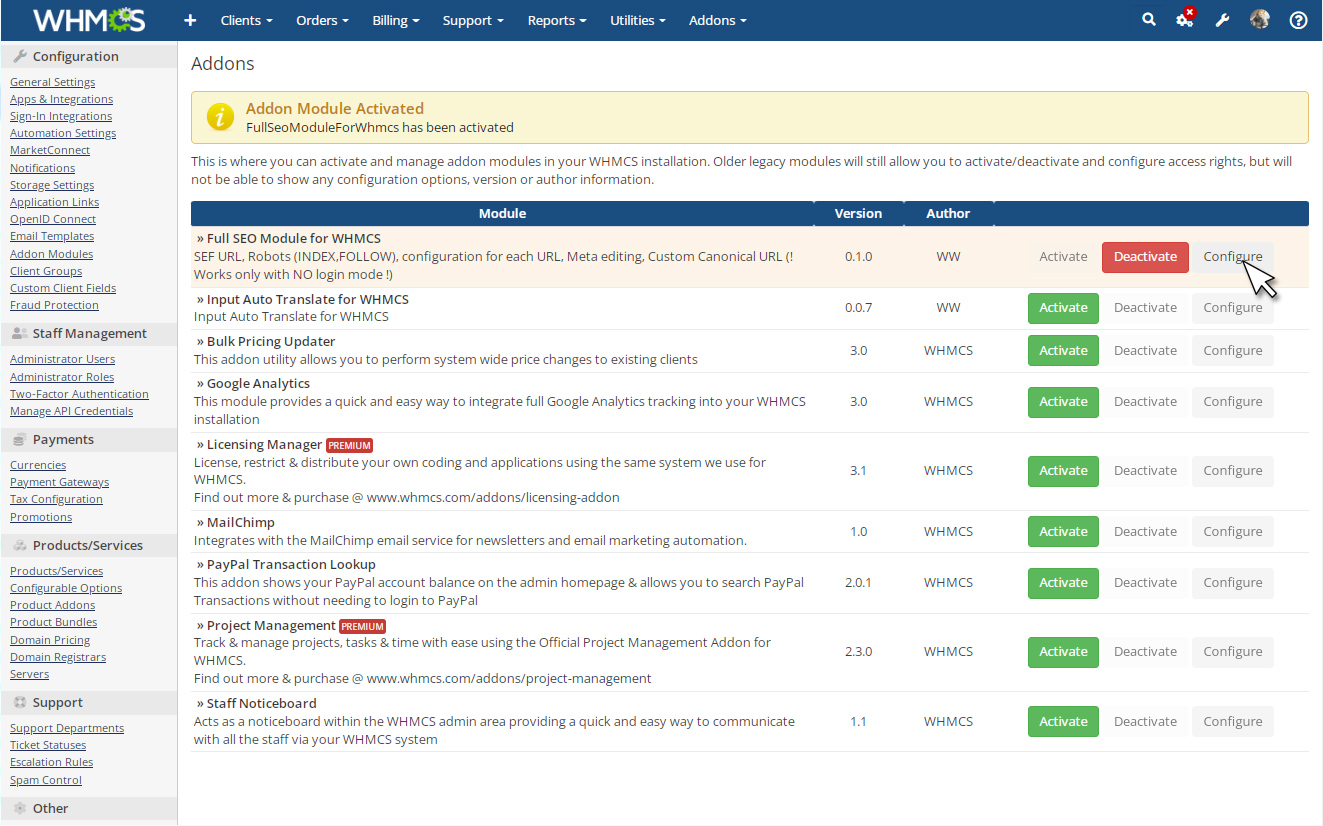Open General Settings in sidebar
The height and width of the screenshot is (826, 1323).
(x=53, y=82)
